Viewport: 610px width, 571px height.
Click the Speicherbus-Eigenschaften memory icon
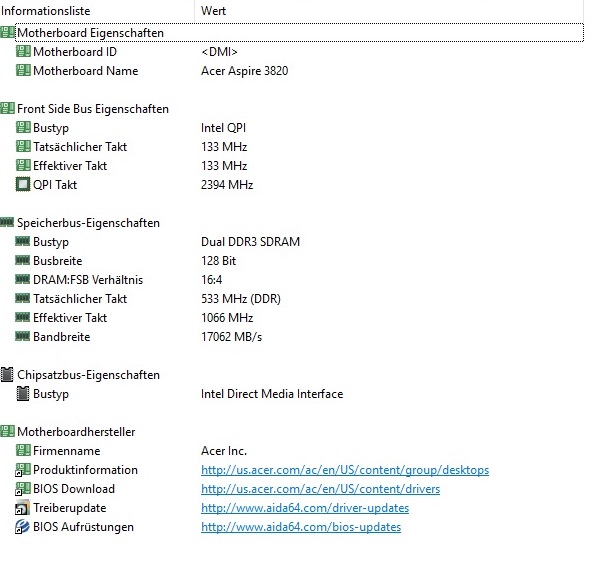(x=7, y=222)
